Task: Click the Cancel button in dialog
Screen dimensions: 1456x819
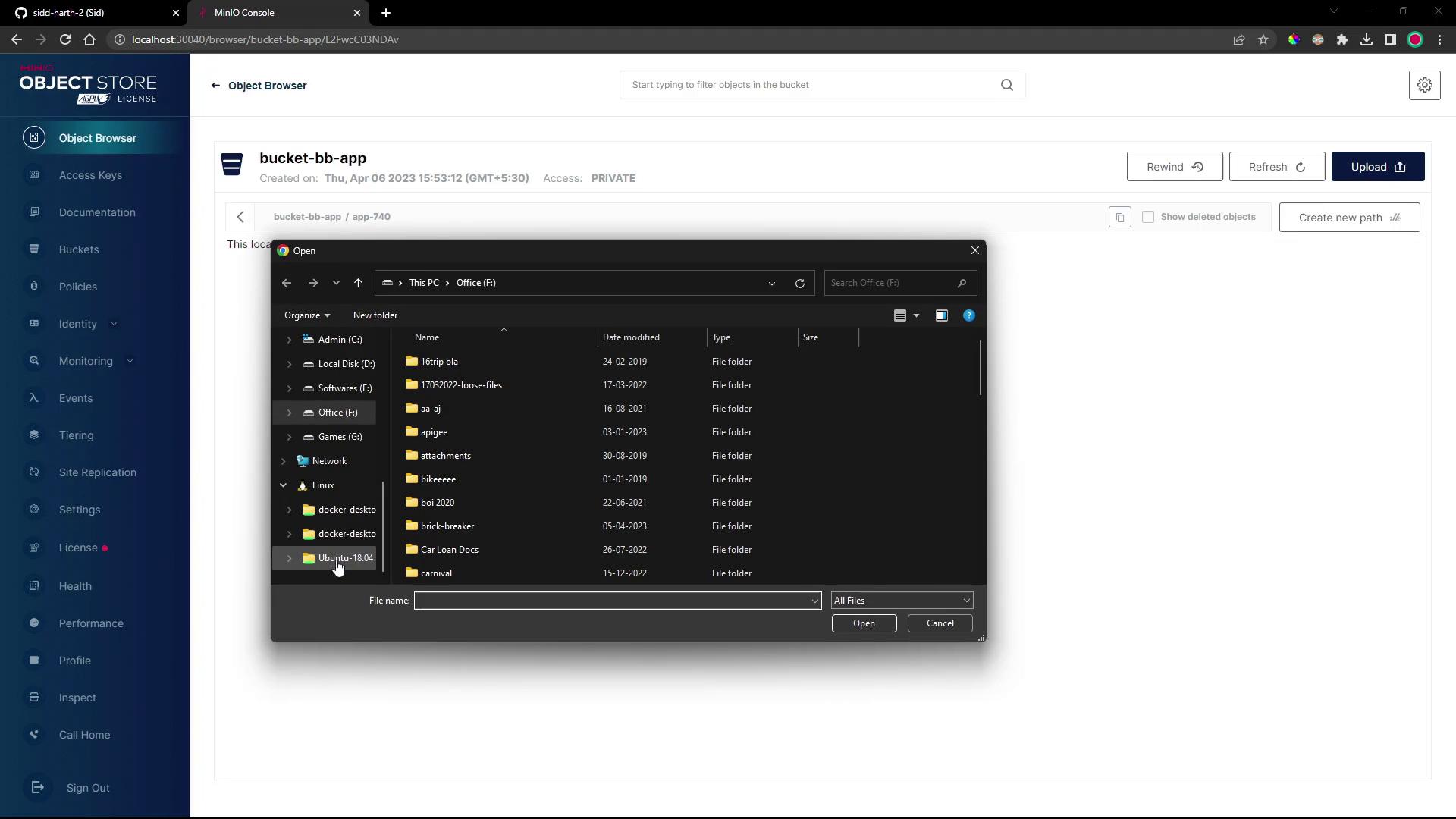Action: point(940,623)
